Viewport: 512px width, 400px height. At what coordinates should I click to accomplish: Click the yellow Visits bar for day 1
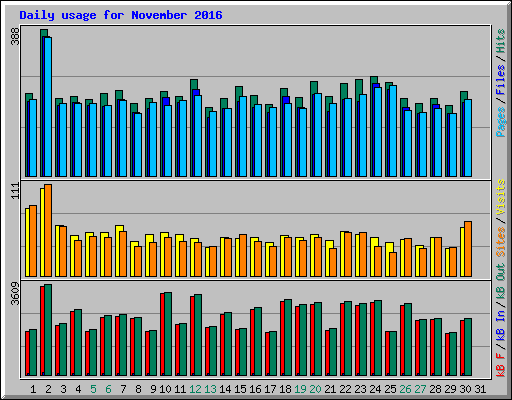[27, 242]
